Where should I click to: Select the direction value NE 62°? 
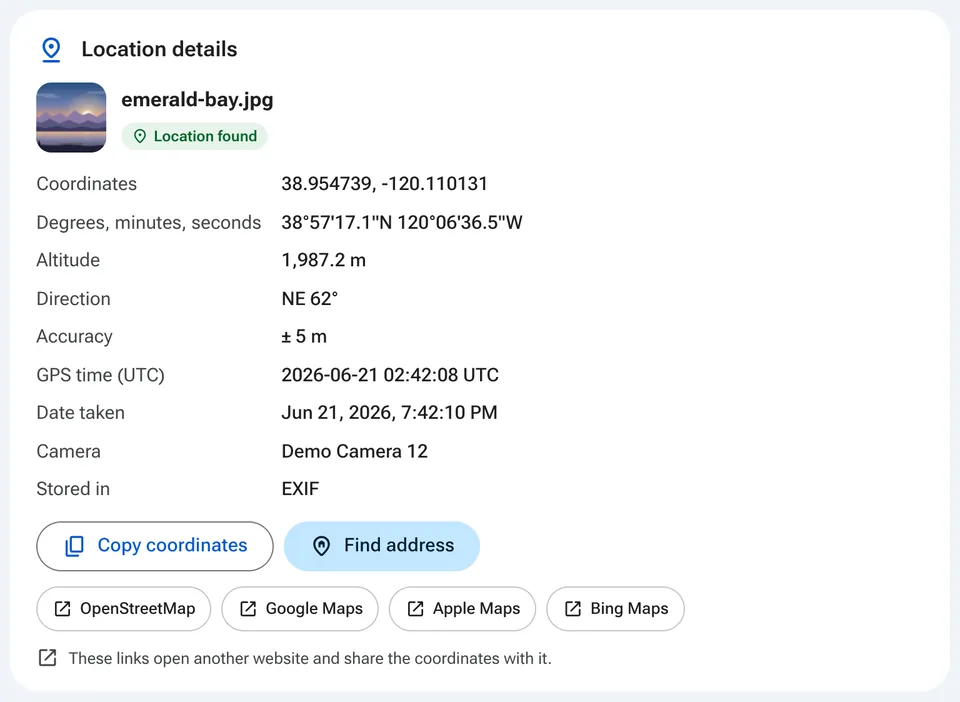tap(310, 299)
